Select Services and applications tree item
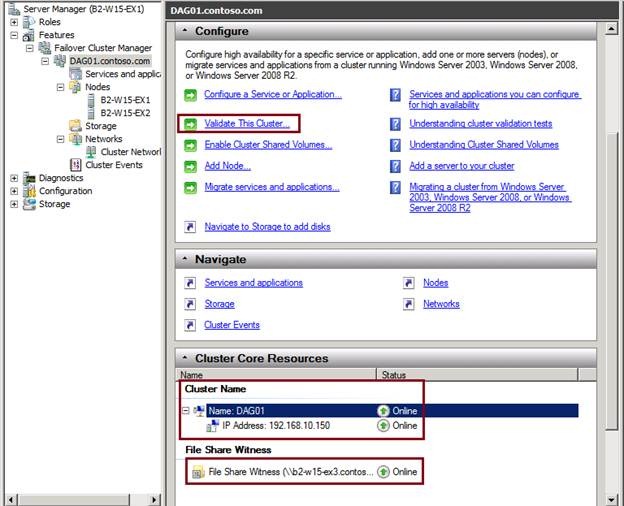This screenshot has width=624, height=506. (123, 74)
